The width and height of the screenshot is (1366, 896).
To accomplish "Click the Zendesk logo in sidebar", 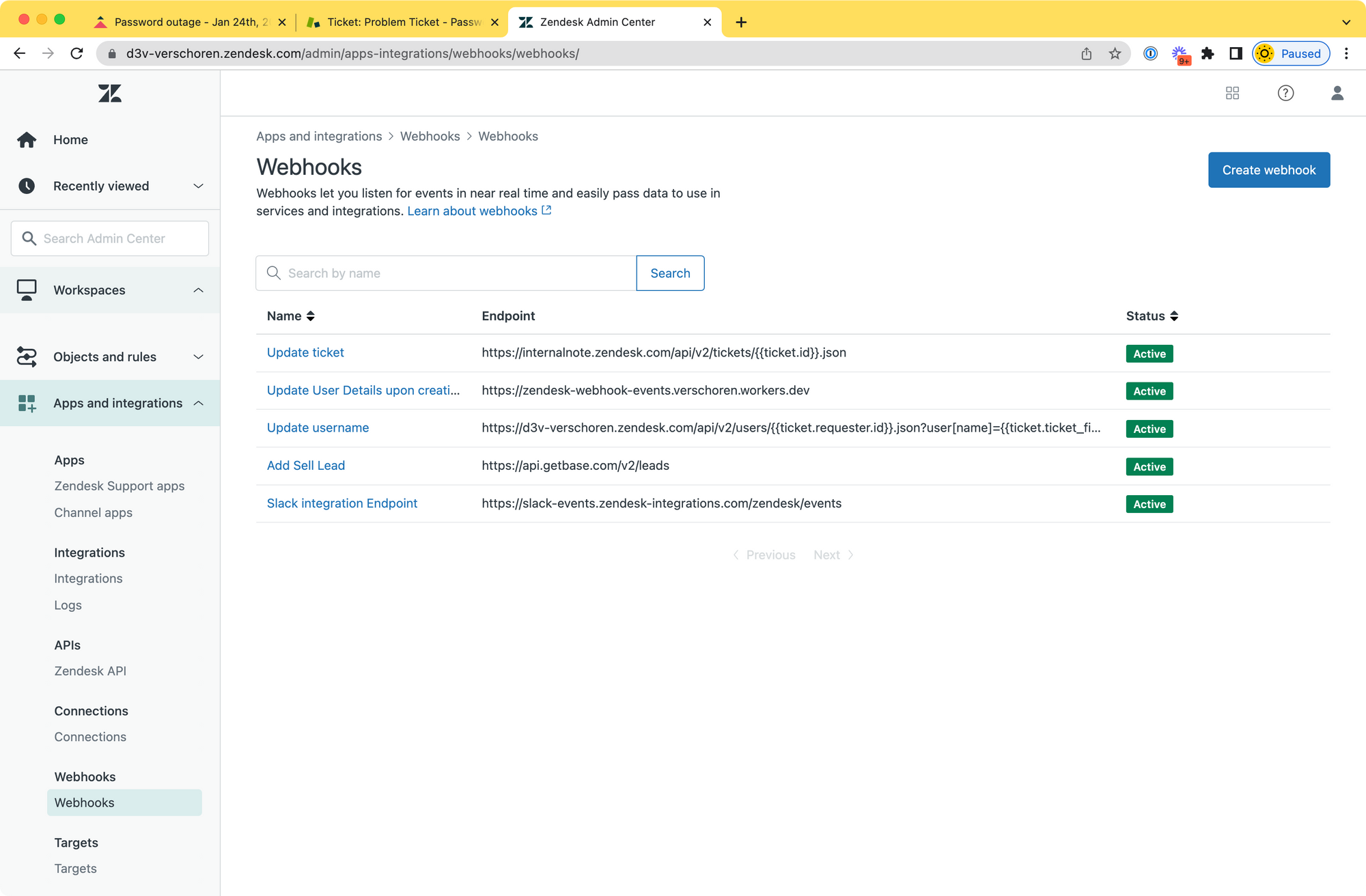I will tap(109, 94).
